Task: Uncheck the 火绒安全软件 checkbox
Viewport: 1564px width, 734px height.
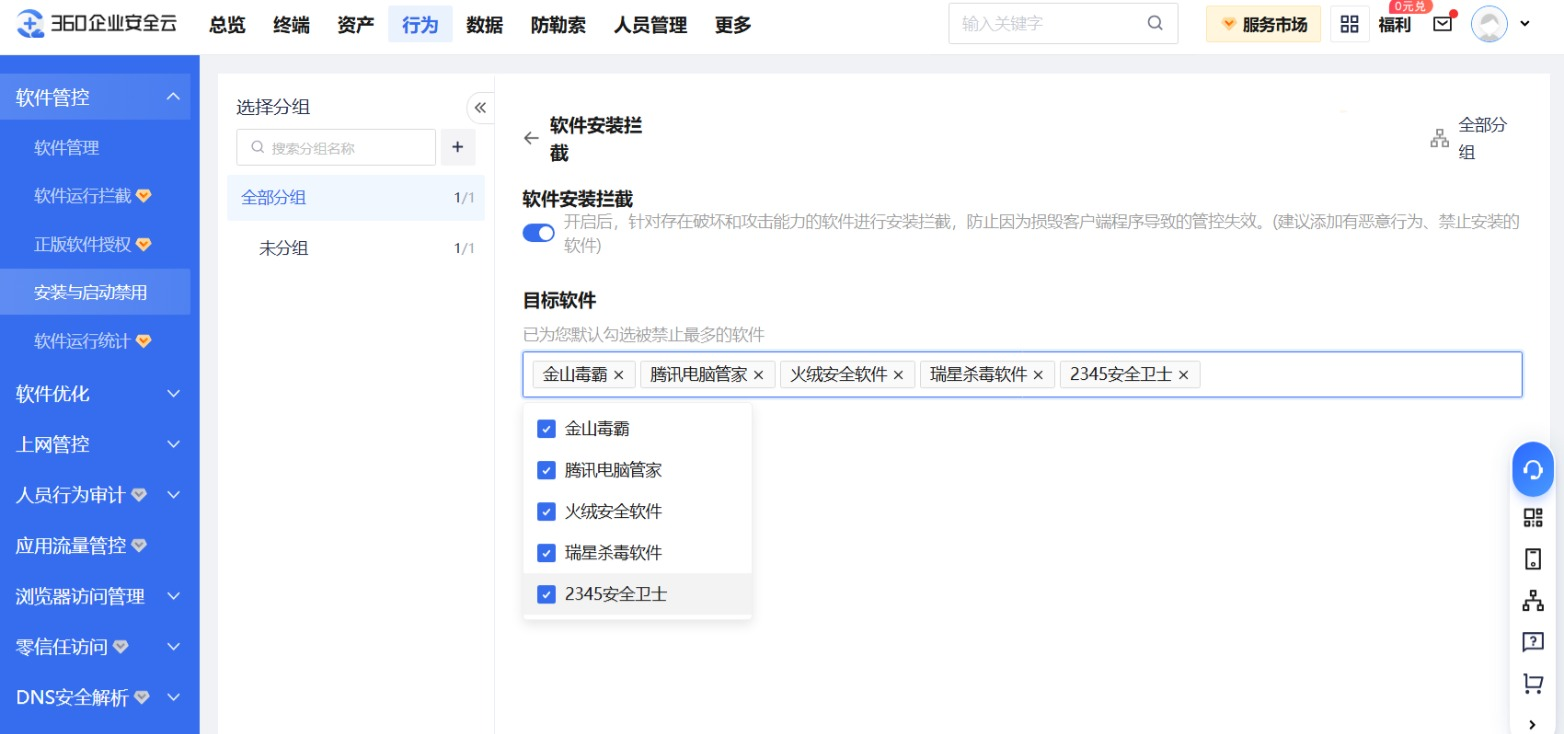Action: (x=546, y=512)
